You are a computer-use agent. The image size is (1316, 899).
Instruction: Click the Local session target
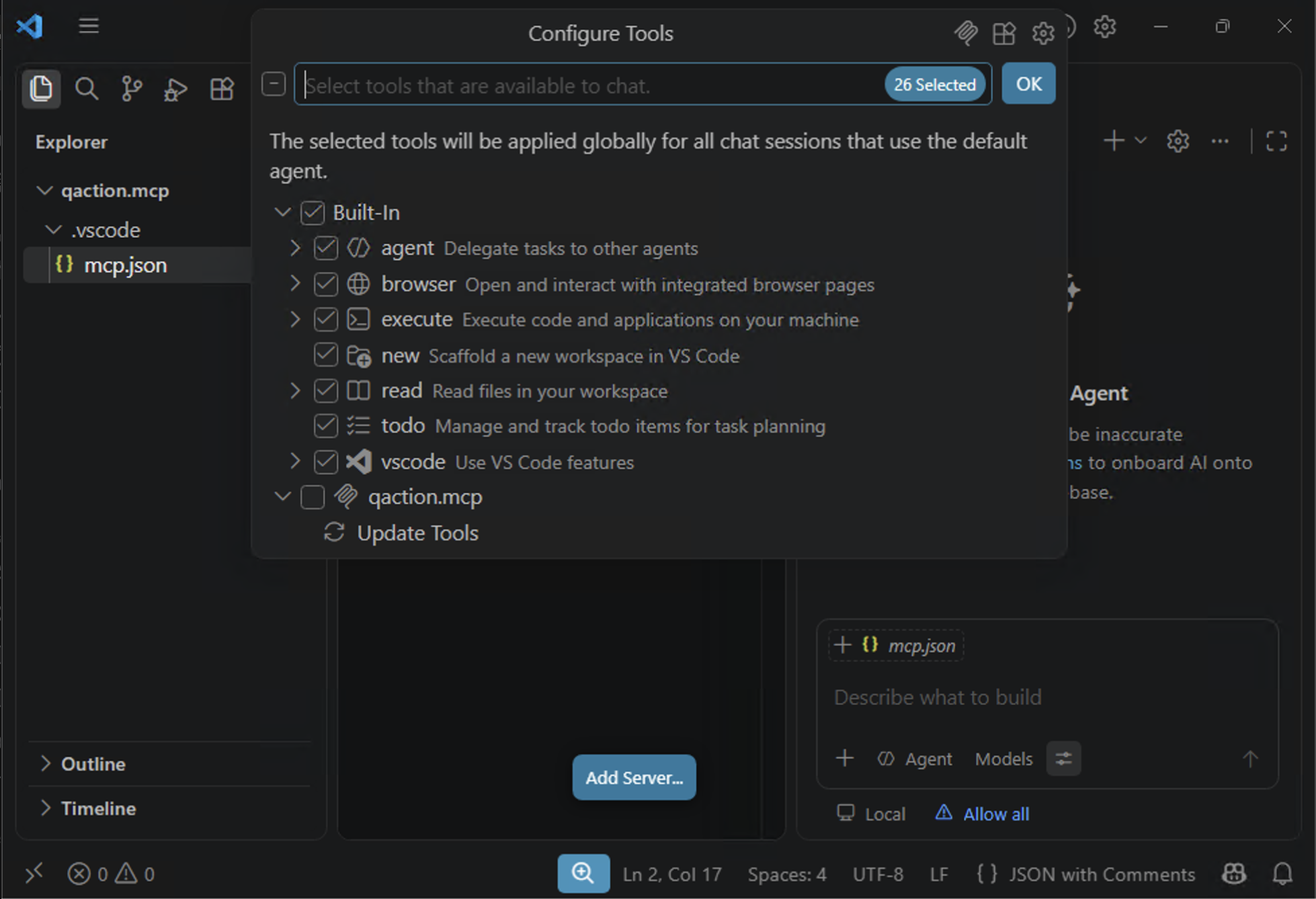[x=871, y=814]
